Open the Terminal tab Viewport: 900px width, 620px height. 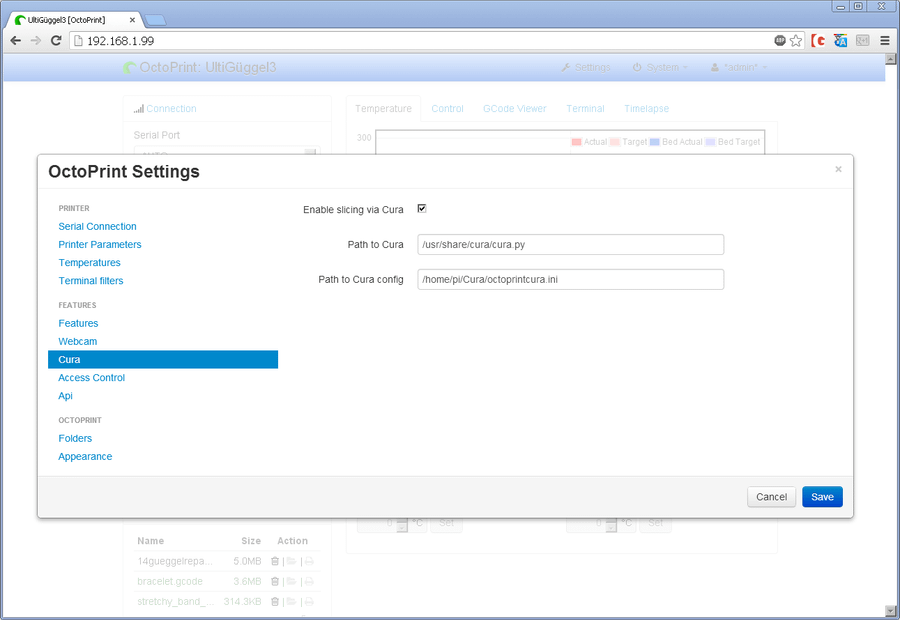585,108
